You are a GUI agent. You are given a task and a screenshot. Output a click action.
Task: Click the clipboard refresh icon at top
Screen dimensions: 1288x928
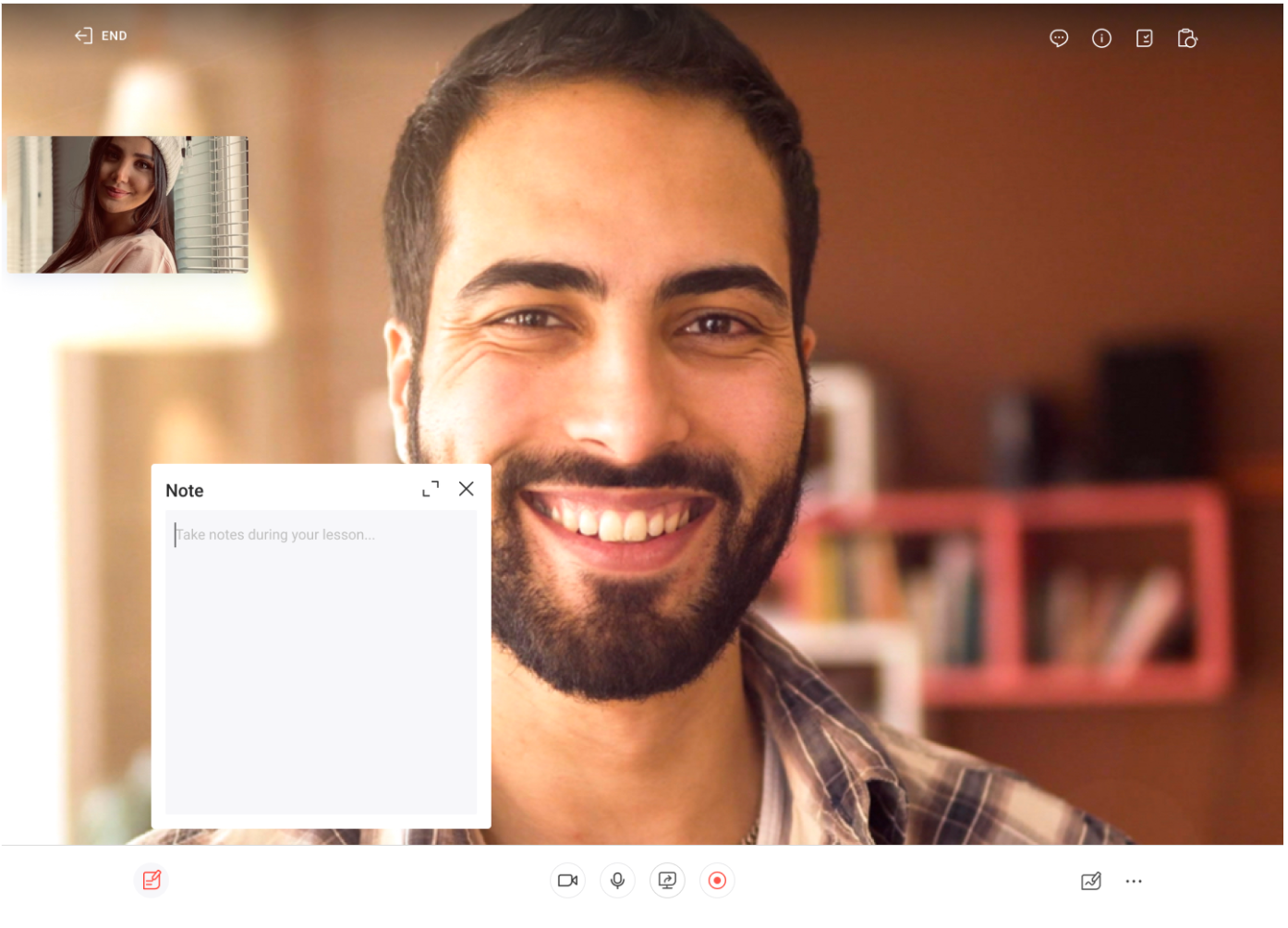1187,38
